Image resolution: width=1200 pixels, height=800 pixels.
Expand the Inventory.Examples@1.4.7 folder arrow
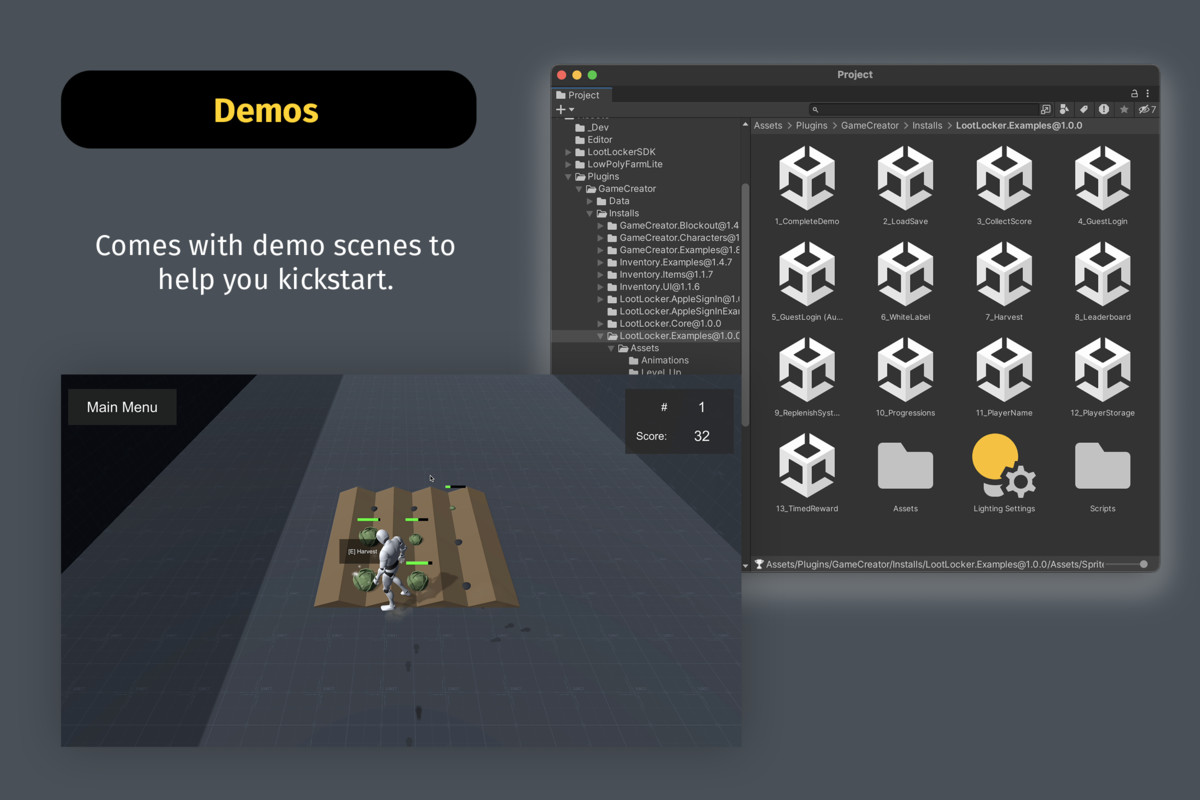[601, 262]
